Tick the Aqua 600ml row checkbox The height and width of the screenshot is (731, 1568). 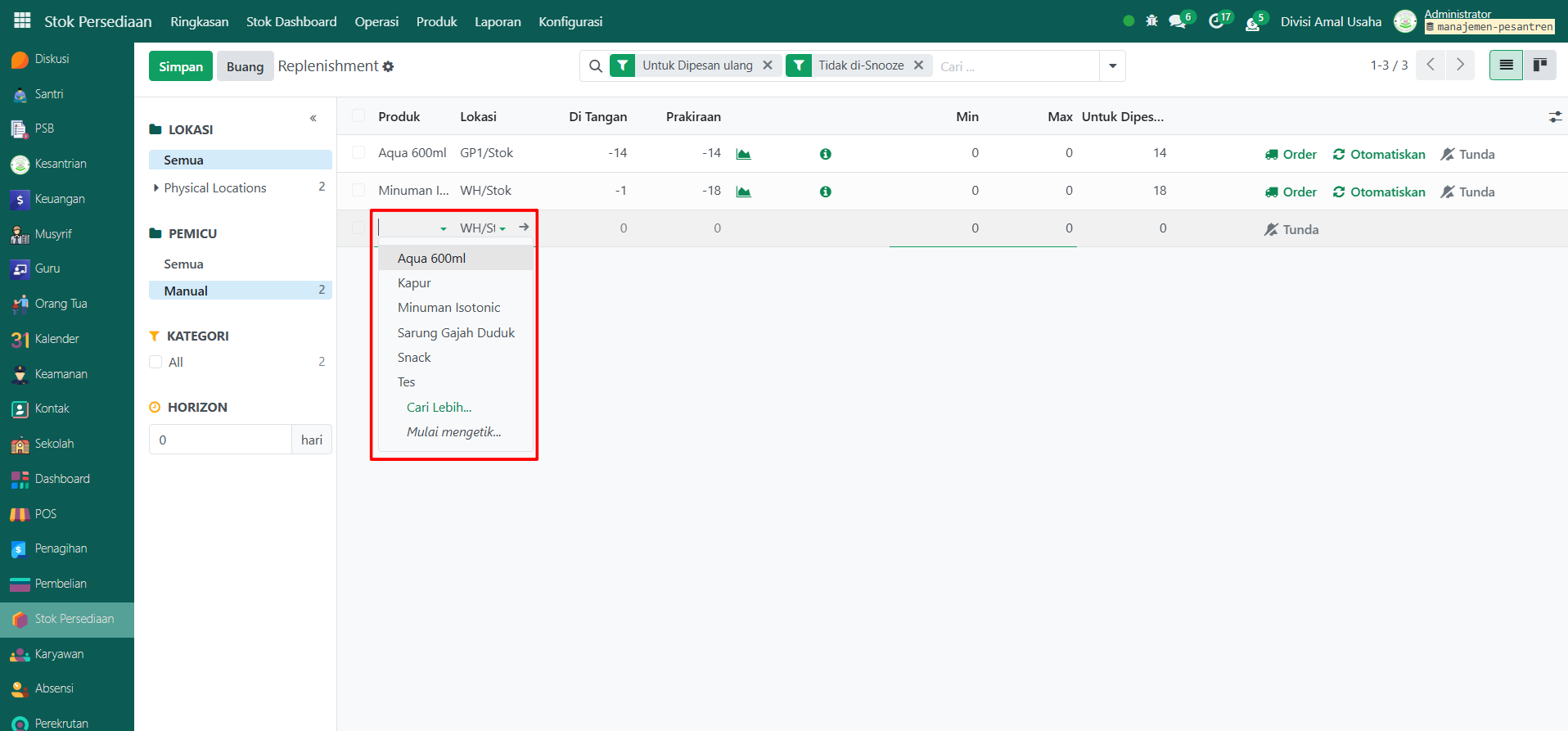tap(358, 153)
